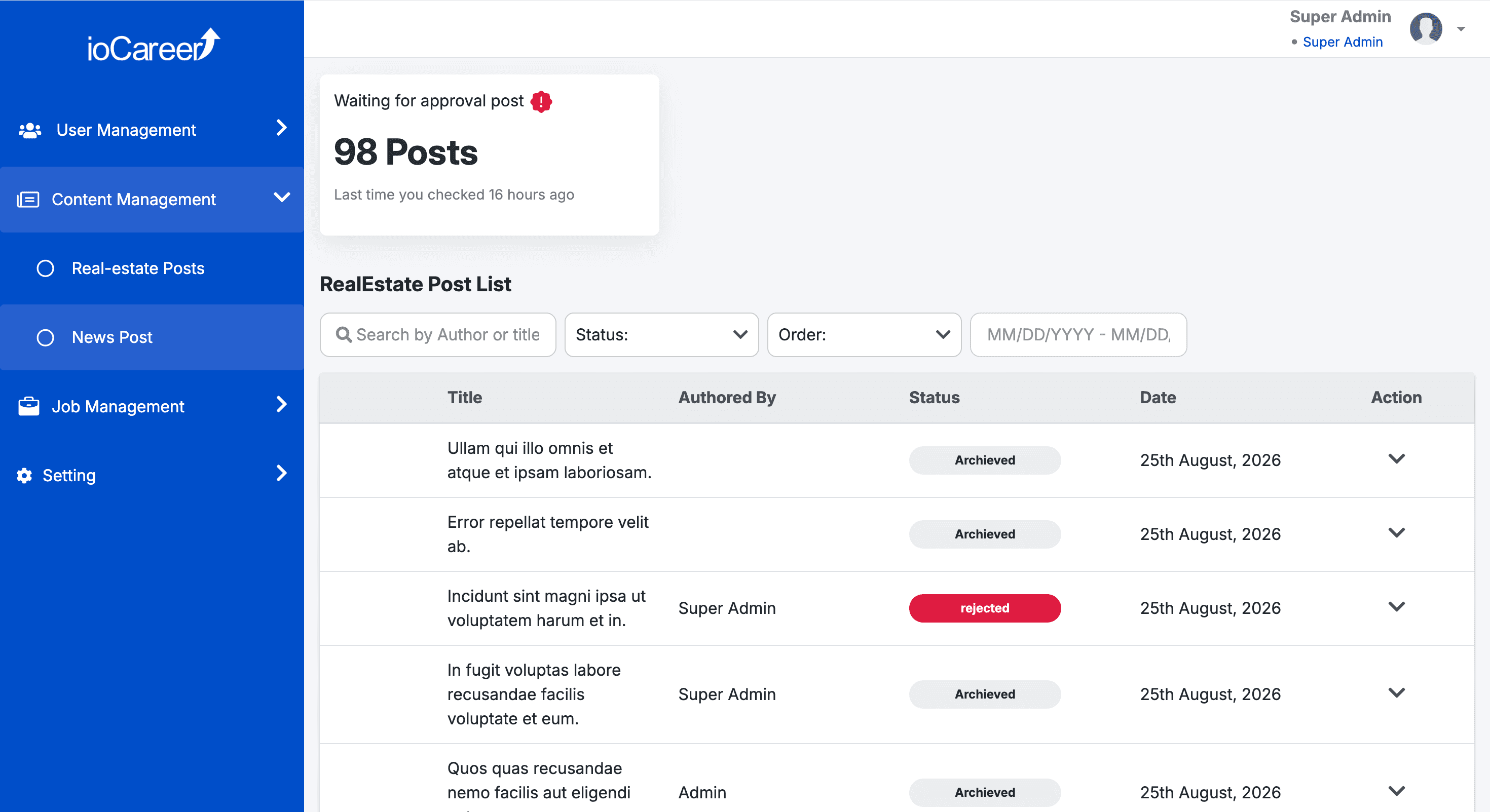Open the Job Management menu label
This screenshot has height=812, width=1490.
(118, 406)
